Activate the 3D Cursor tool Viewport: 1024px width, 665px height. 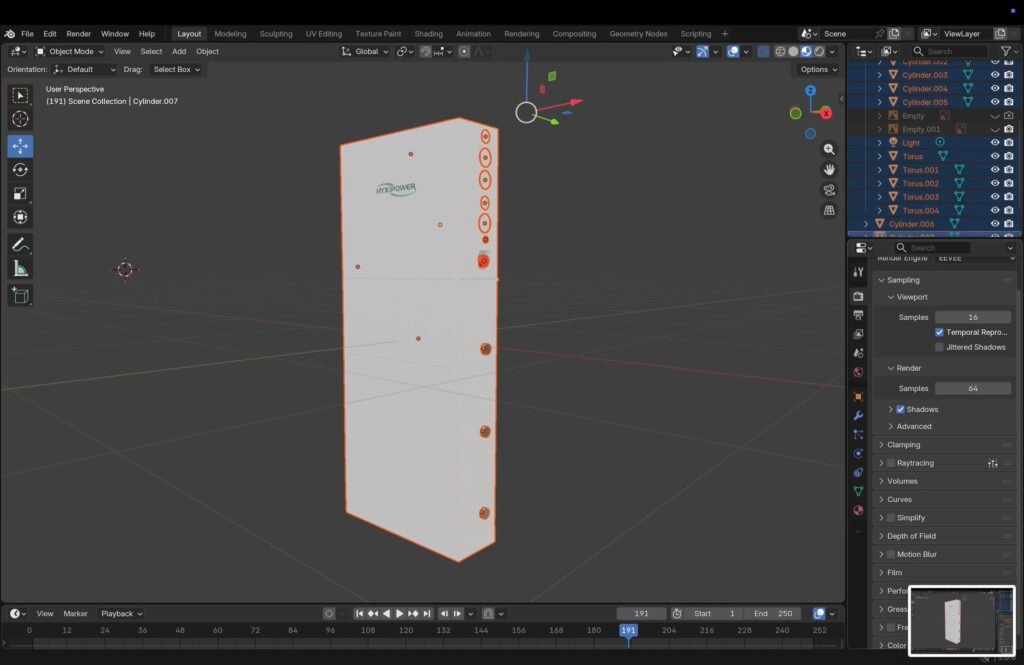click(20, 120)
